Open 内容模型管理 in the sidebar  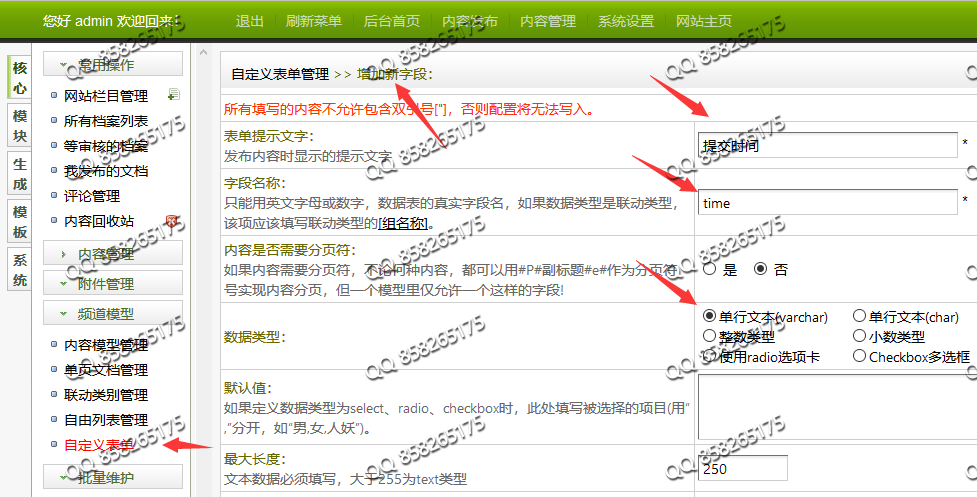[x=106, y=345]
